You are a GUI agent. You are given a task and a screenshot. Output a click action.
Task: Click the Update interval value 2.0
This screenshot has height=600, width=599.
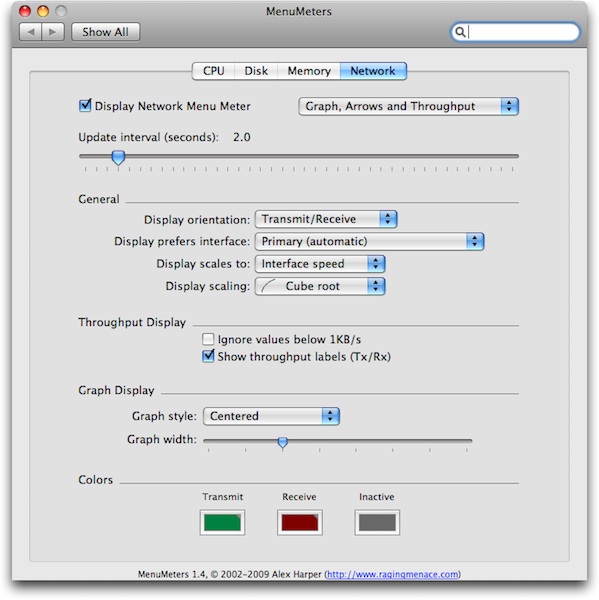pyautogui.click(x=242, y=137)
